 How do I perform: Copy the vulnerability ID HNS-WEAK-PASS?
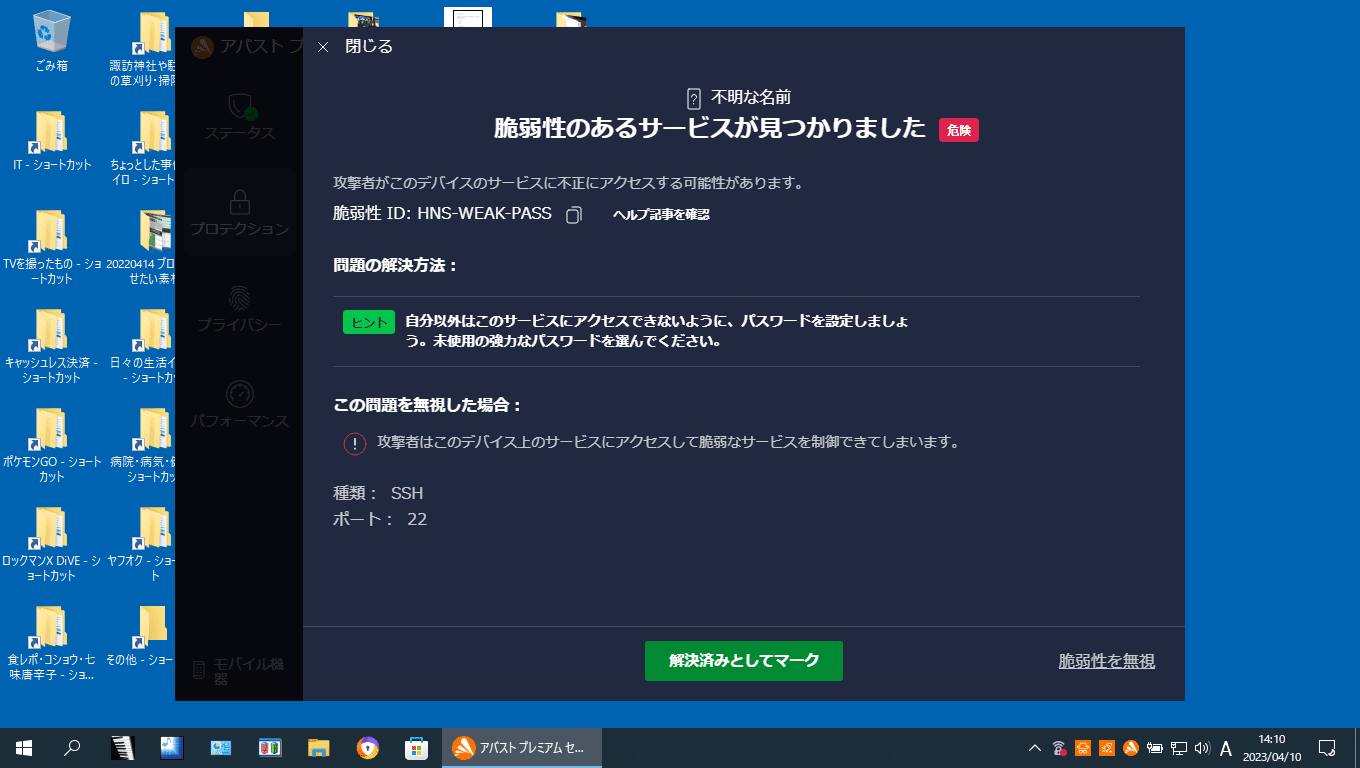point(574,215)
